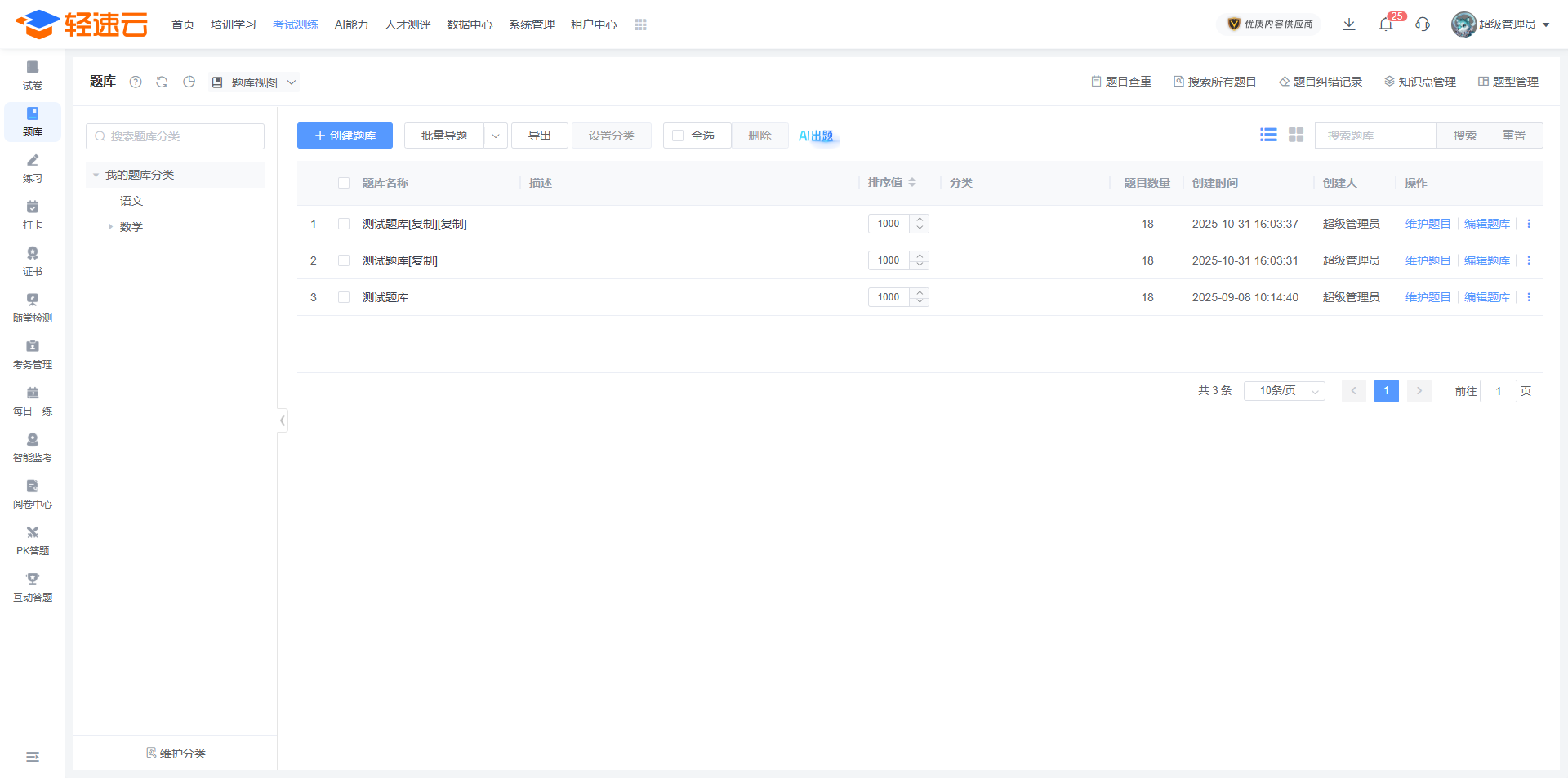Click 维护题目 link for 测试题库 row

1428,297
